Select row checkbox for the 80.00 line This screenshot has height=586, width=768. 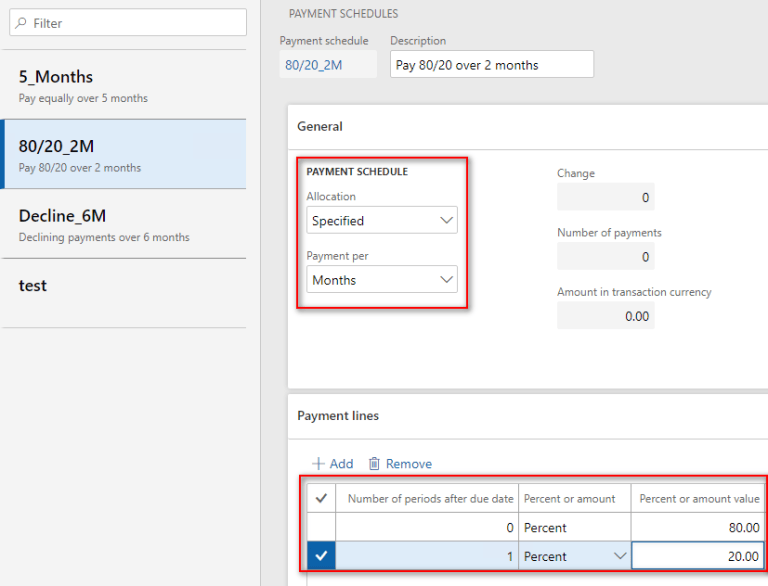(x=321, y=527)
